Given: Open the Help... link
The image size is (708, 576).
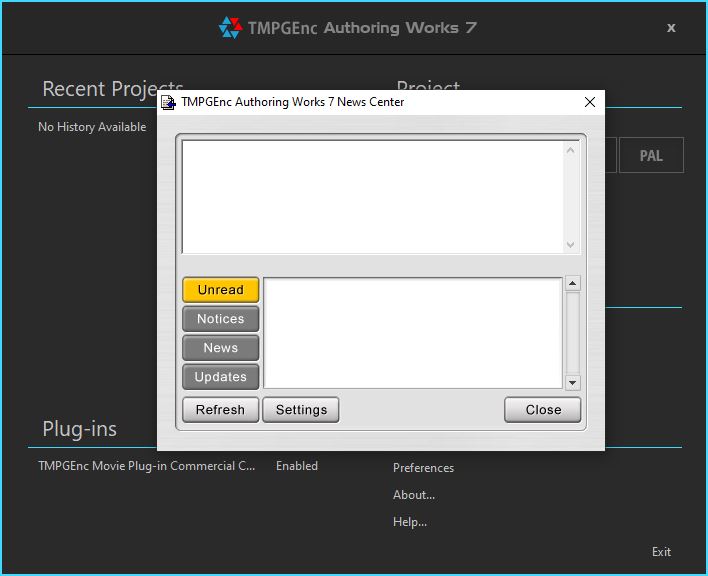Looking at the screenshot, I should coord(410,522).
